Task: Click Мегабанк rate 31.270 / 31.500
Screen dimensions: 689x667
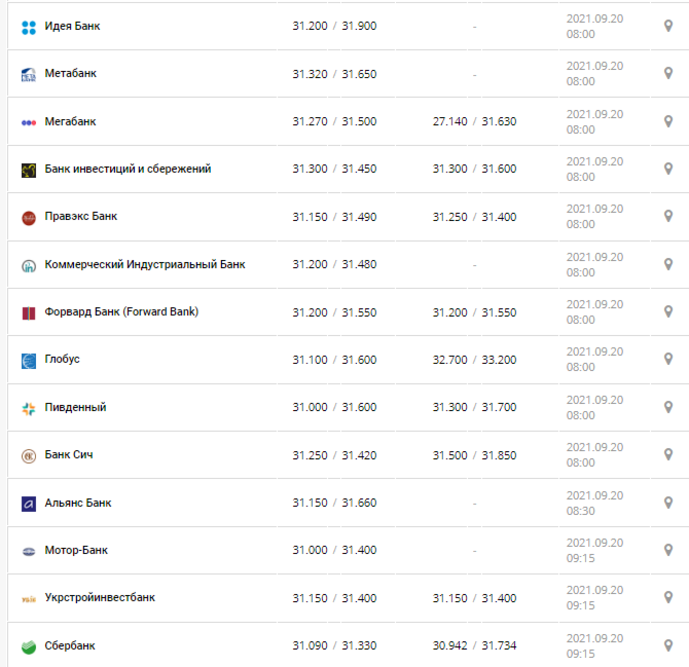Action: coord(334,121)
